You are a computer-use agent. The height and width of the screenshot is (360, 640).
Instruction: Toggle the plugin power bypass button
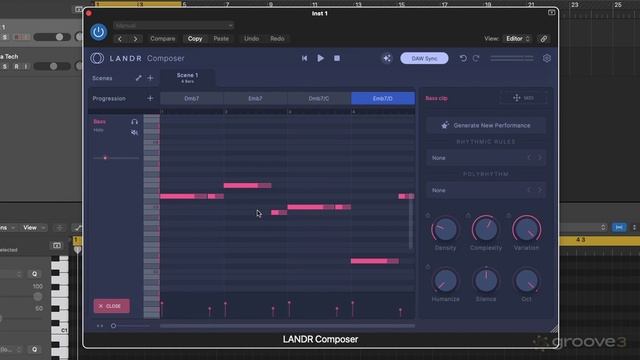[98, 32]
